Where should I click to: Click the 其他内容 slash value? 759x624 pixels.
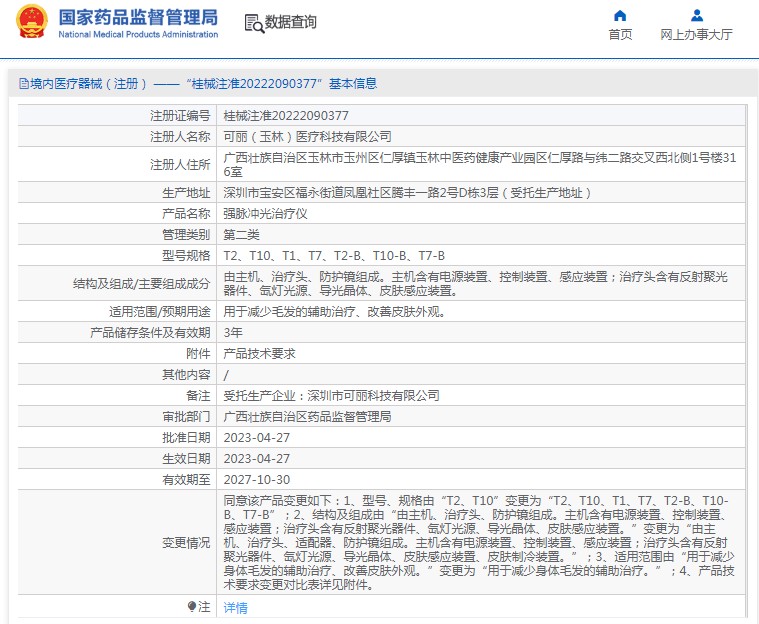[226, 375]
